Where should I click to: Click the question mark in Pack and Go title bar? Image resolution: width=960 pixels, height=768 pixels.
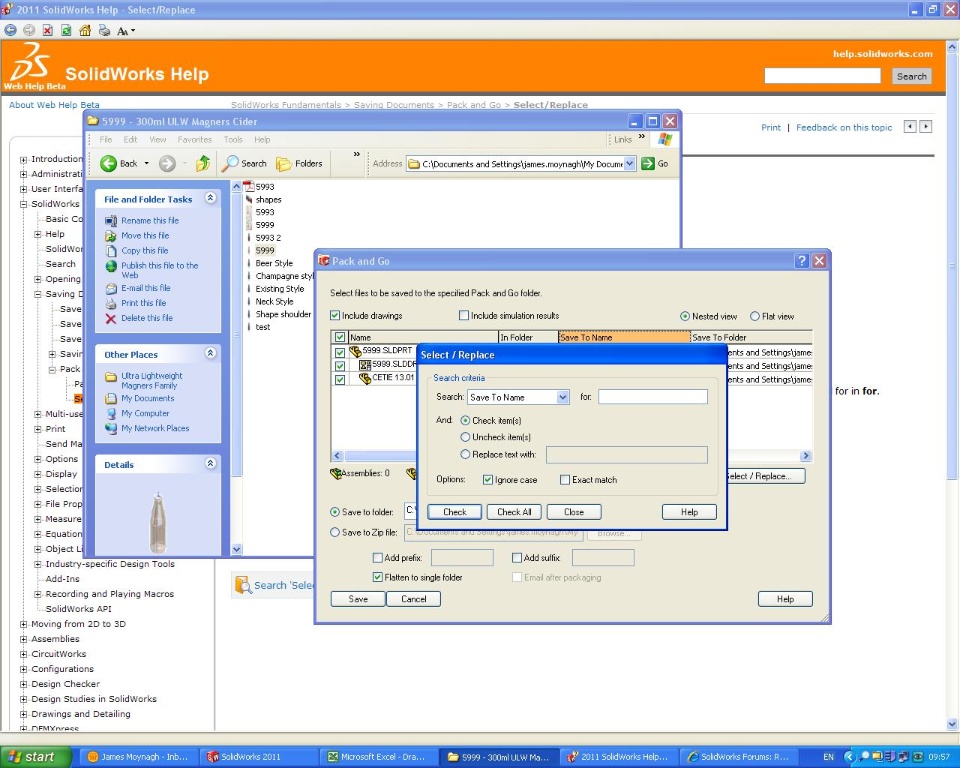click(x=801, y=261)
